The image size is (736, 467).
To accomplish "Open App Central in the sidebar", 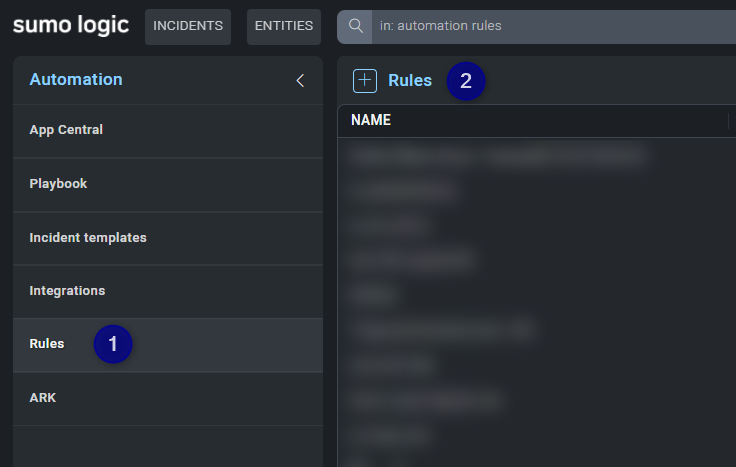I will click(x=66, y=130).
